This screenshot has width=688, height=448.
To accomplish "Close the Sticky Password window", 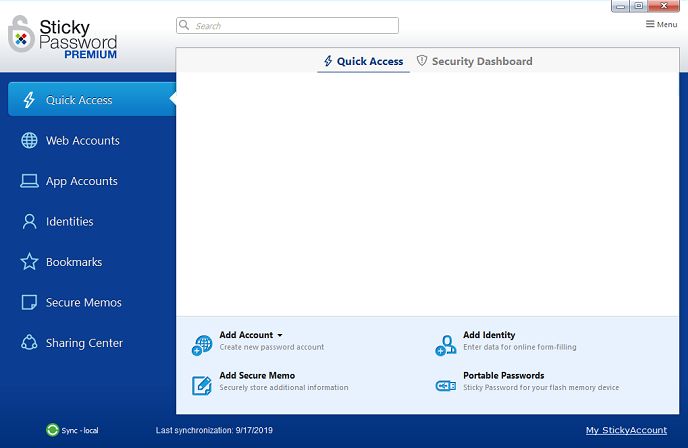I will tap(664, 6).
